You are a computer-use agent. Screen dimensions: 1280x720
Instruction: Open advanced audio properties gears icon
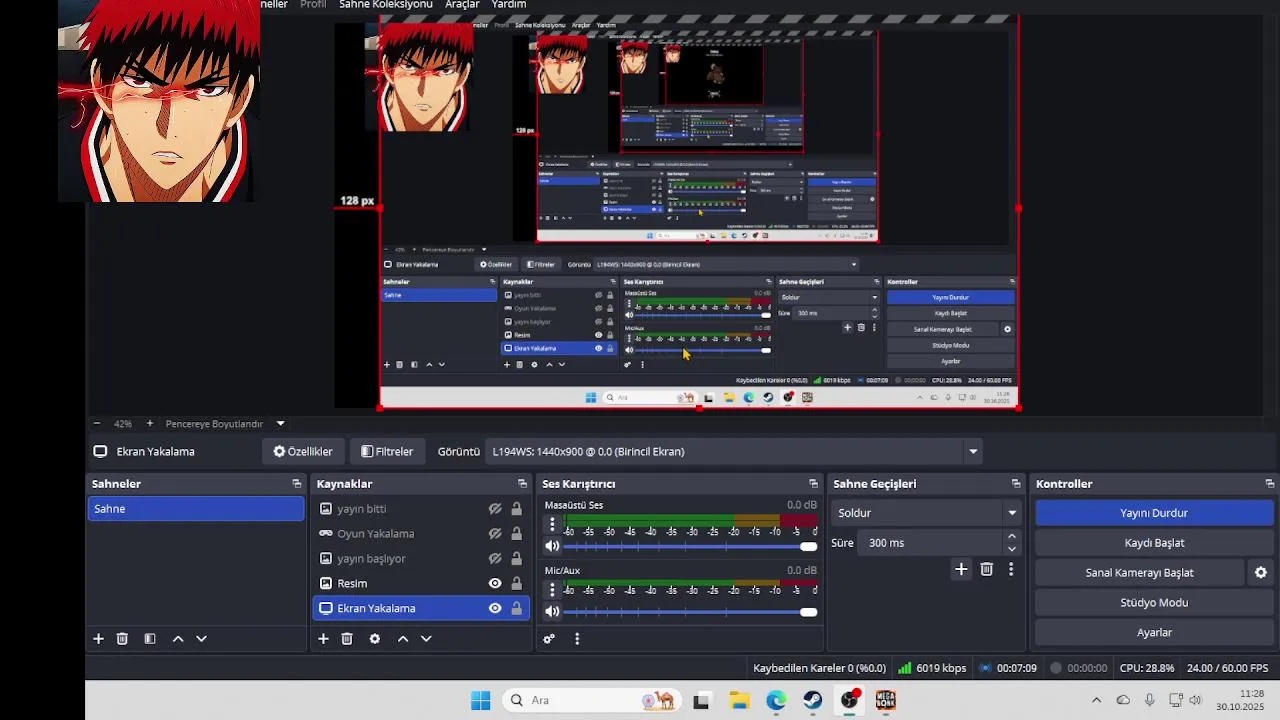(549, 639)
